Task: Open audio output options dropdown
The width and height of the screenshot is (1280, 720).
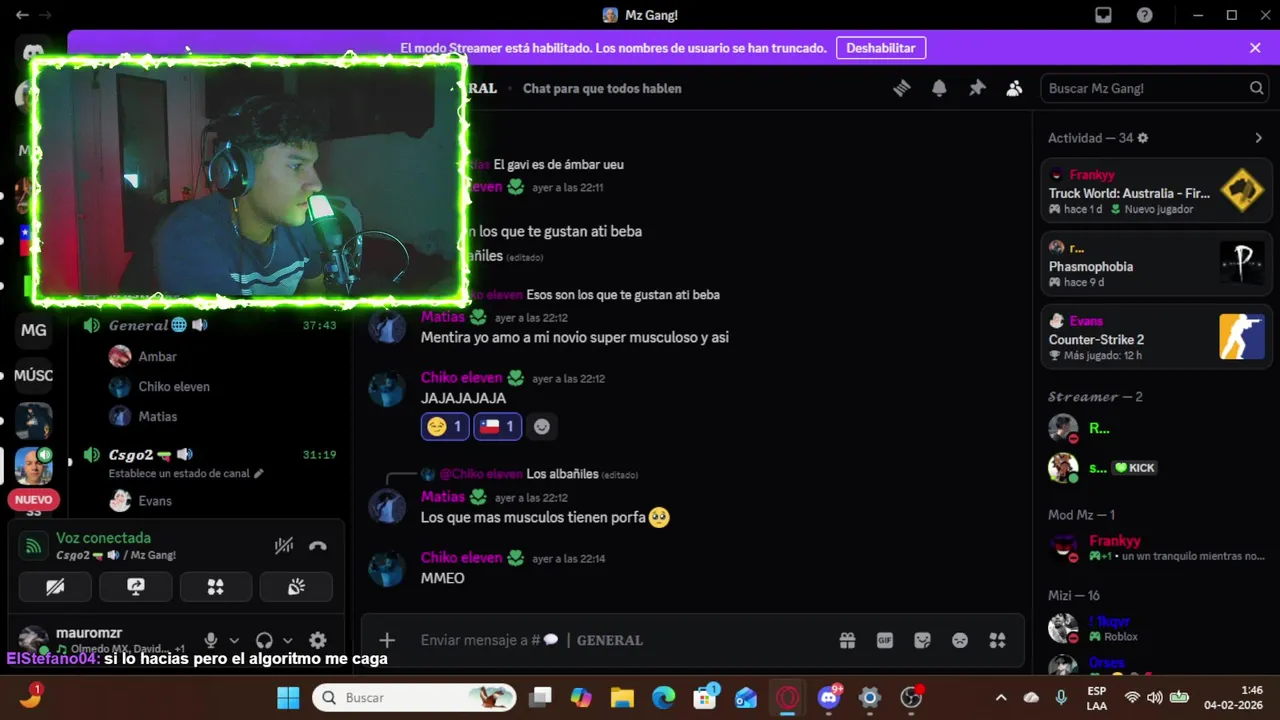Action: click(x=288, y=641)
